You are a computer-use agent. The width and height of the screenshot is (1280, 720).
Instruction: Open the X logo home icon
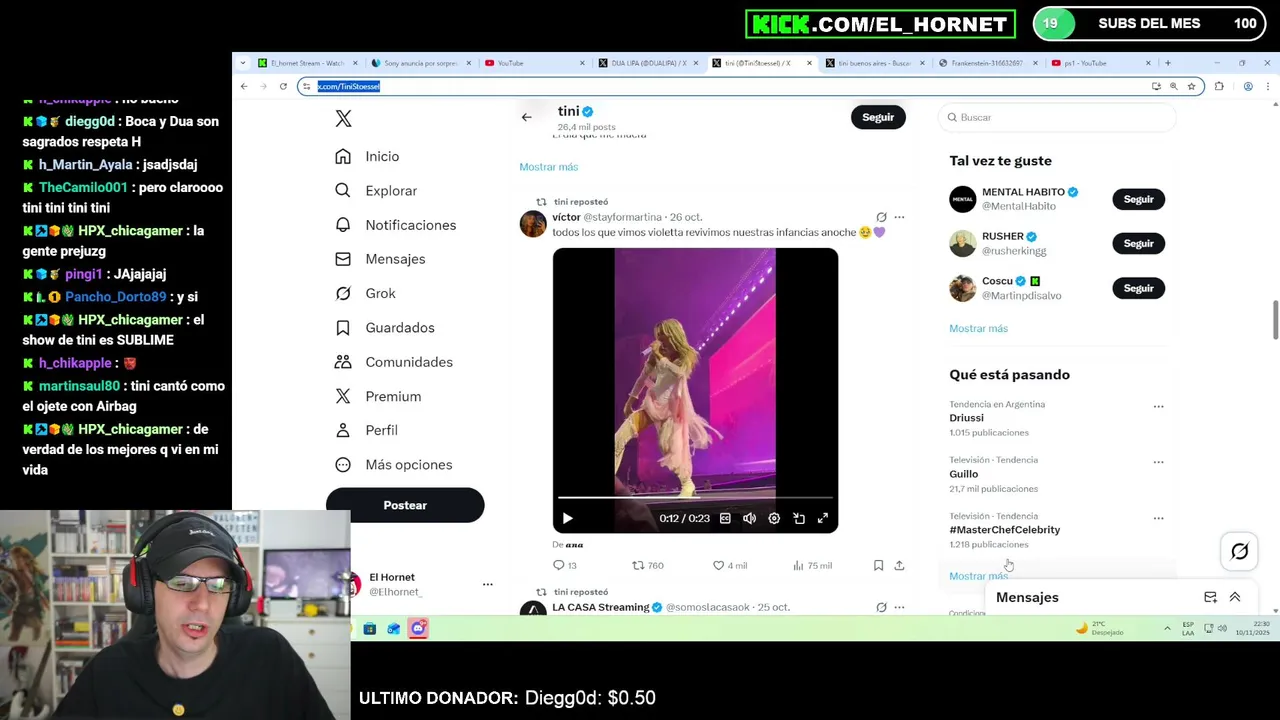click(343, 118)
